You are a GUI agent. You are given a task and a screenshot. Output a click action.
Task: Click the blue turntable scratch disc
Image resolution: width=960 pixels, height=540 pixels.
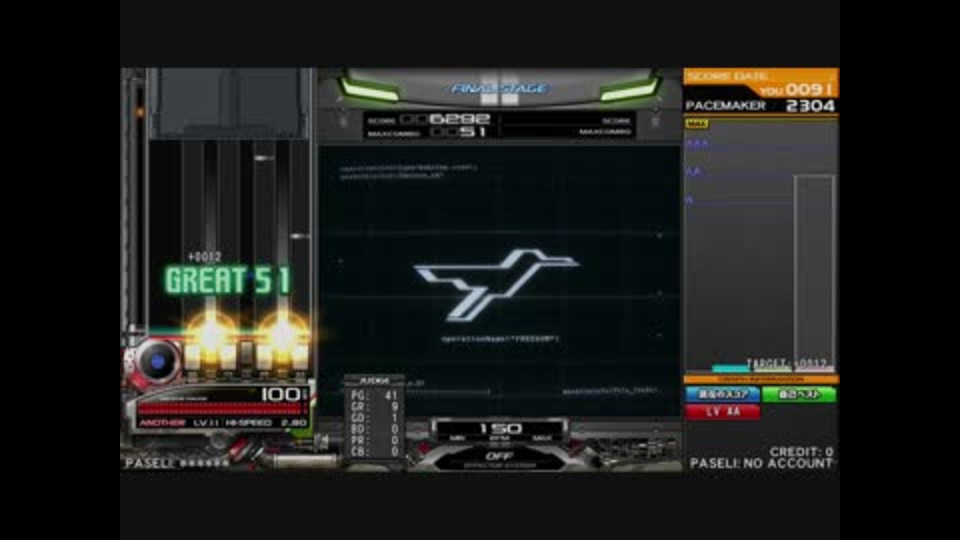click(157, 361)
